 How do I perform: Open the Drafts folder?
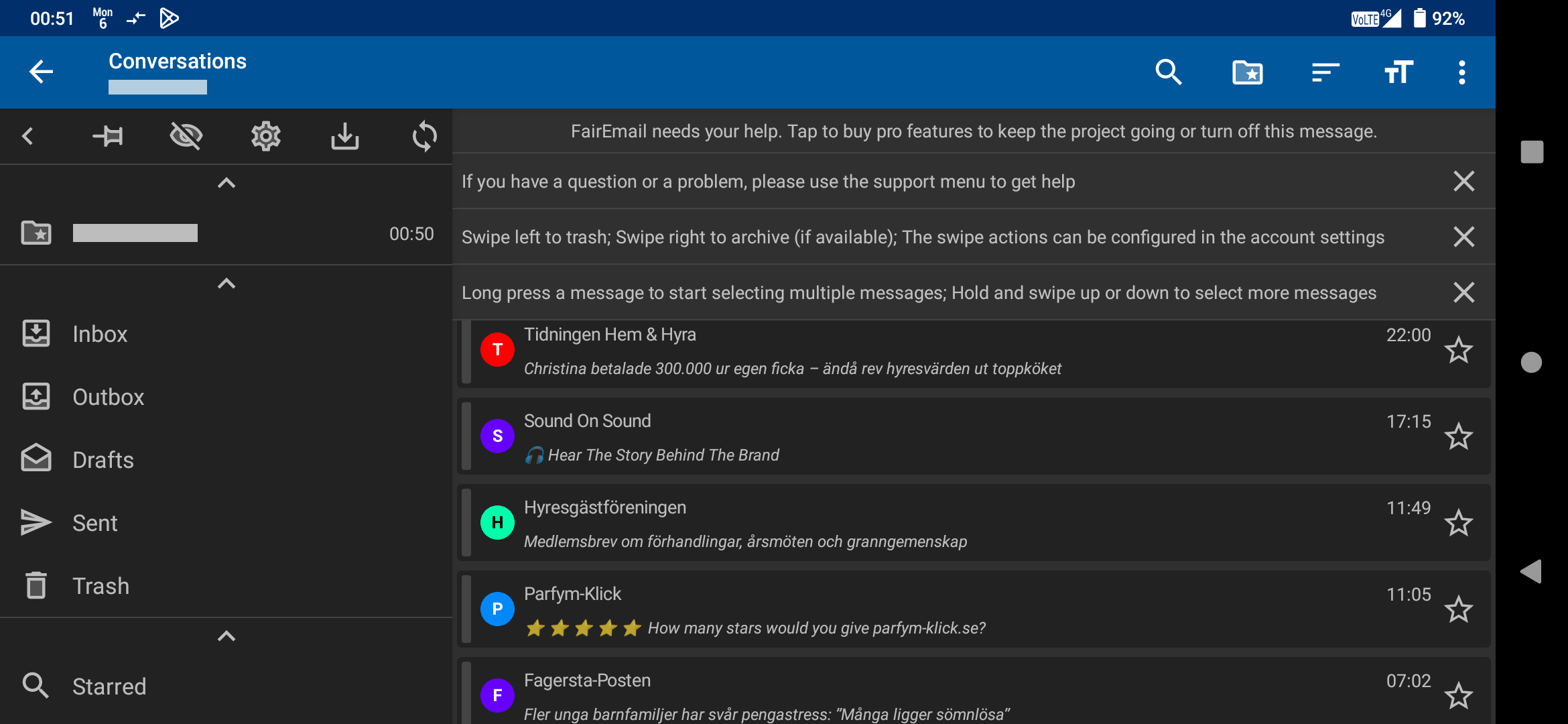pyautogui.click(x=103, y=460)
